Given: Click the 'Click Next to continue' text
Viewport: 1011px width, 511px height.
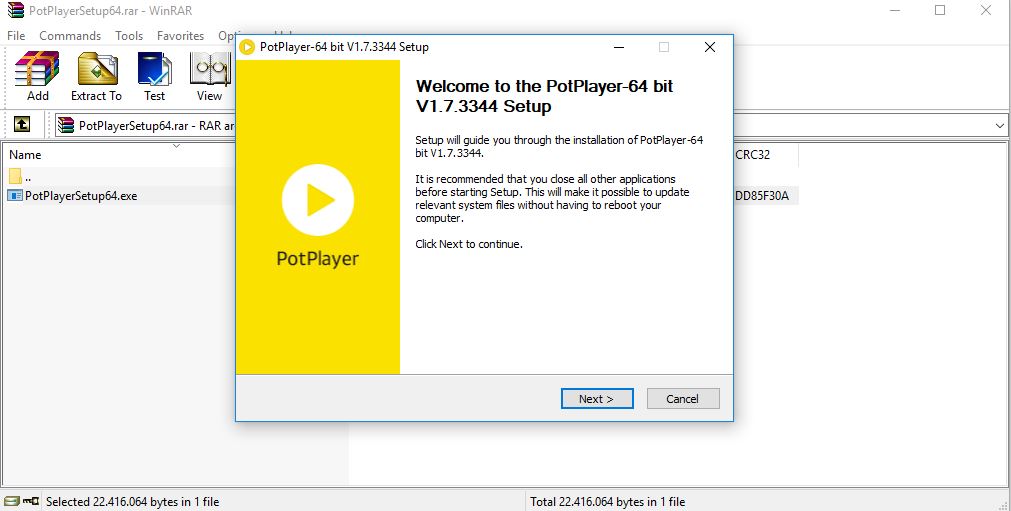Looking at the screenshot, I should [469, 244].
